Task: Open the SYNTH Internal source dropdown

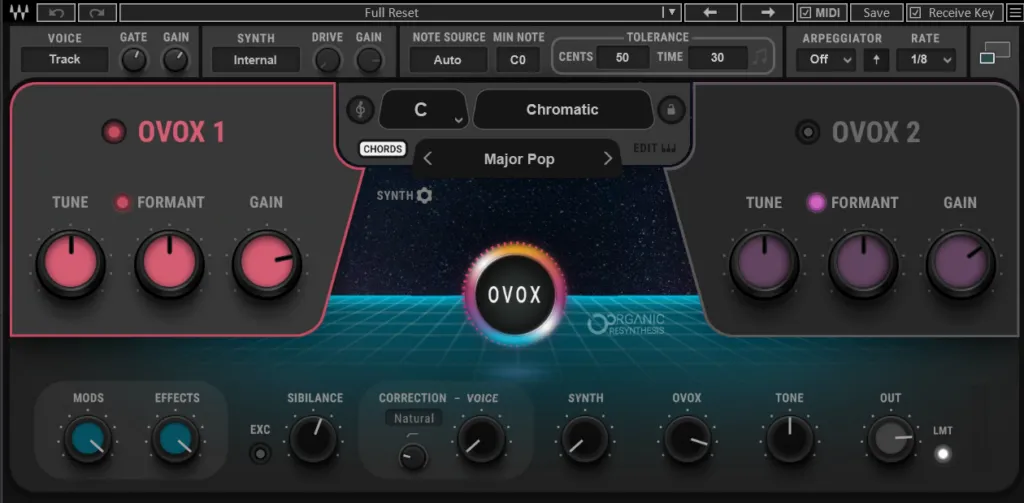Action: [255, 60]
